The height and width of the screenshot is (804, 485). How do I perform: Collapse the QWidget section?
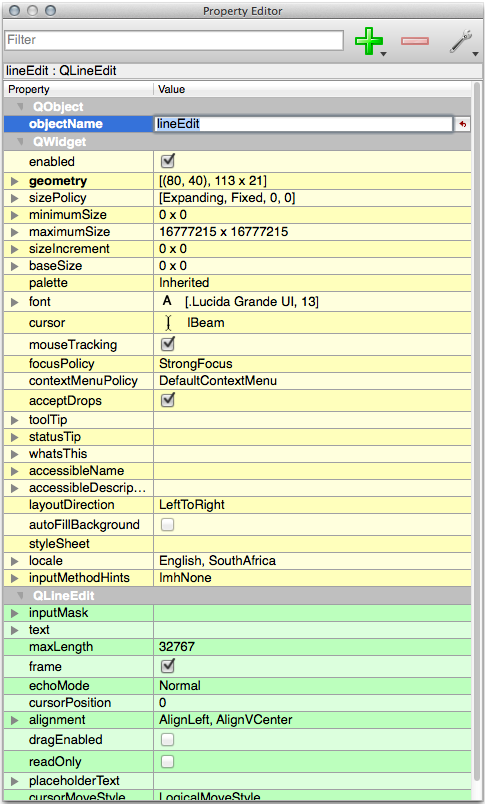[21, 142]
